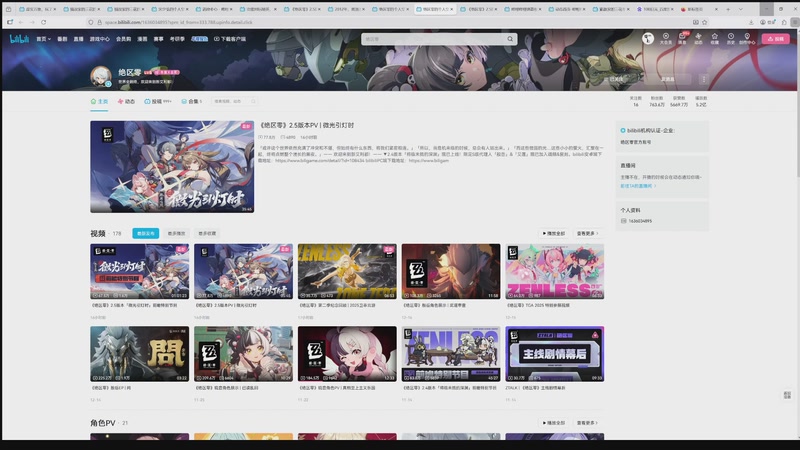Switch to the 动态 tab
Viewport: 800px width, 450px height.
coord(126,102)
